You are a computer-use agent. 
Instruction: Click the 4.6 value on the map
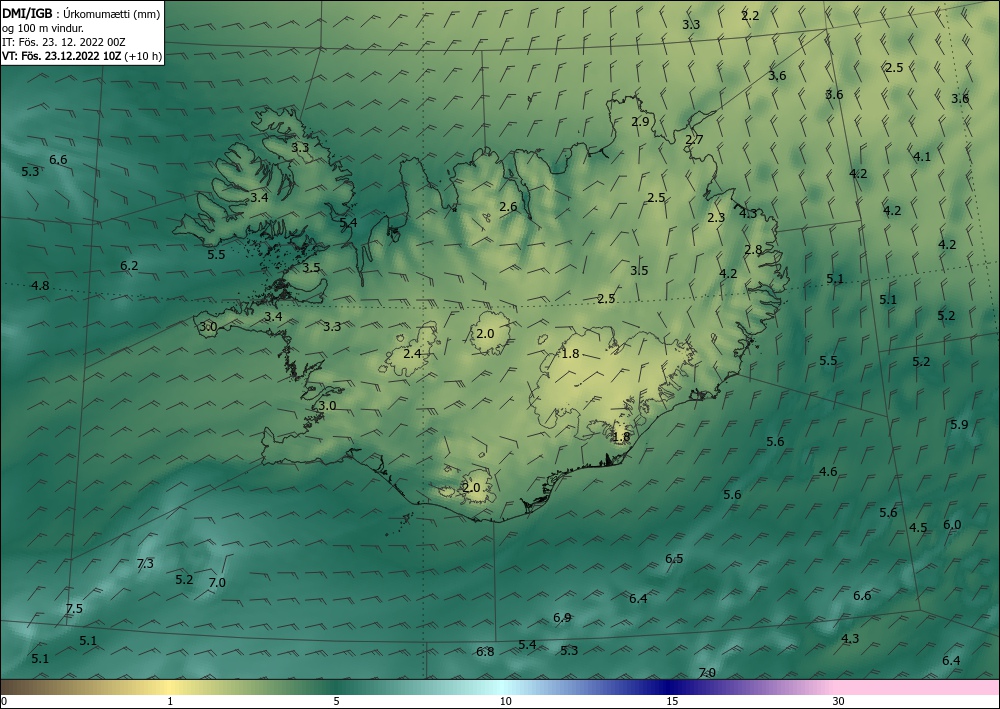[828, 472]
